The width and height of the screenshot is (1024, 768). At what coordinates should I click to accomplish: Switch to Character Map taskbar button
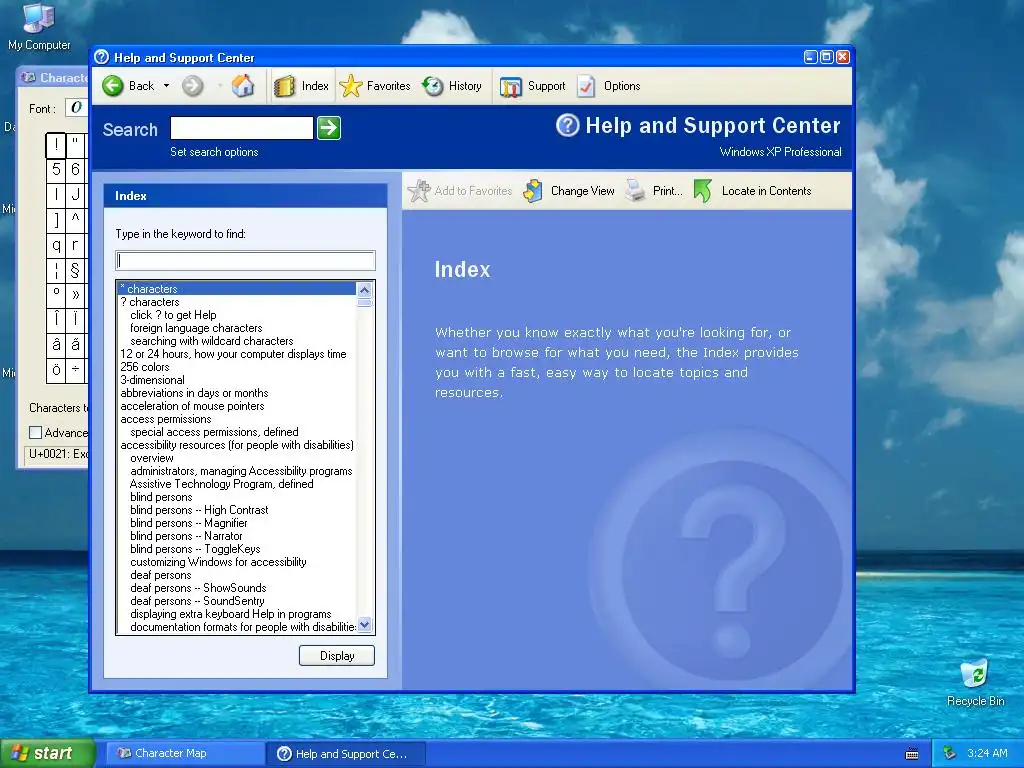[185, 754]
